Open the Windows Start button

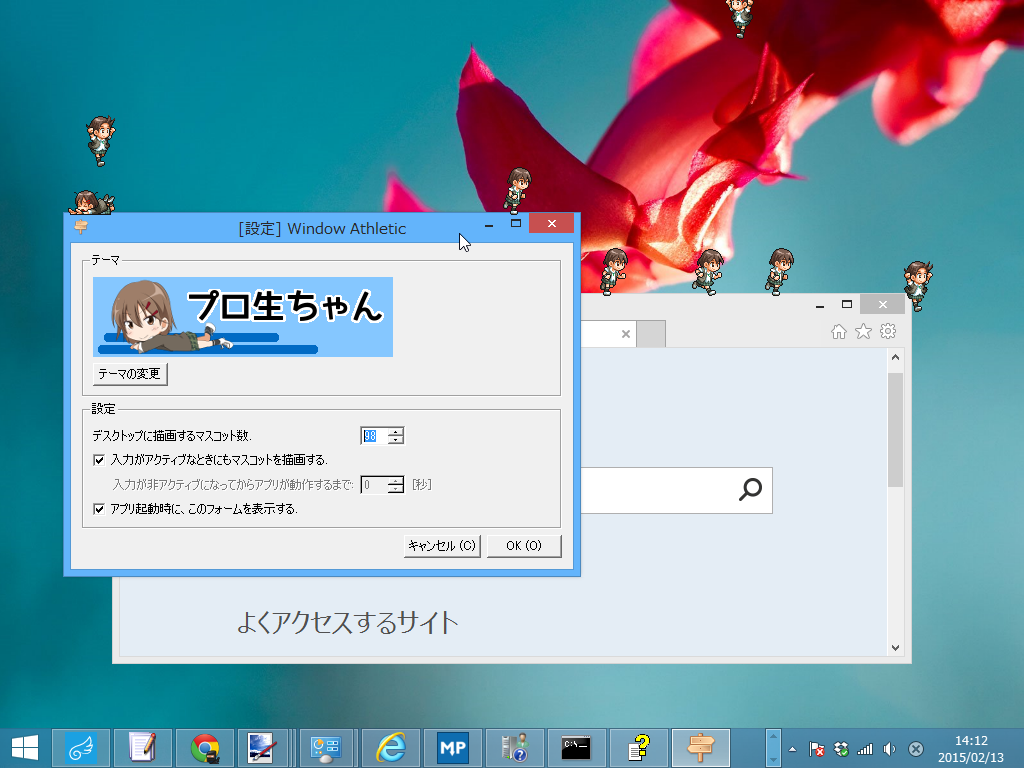25,748
